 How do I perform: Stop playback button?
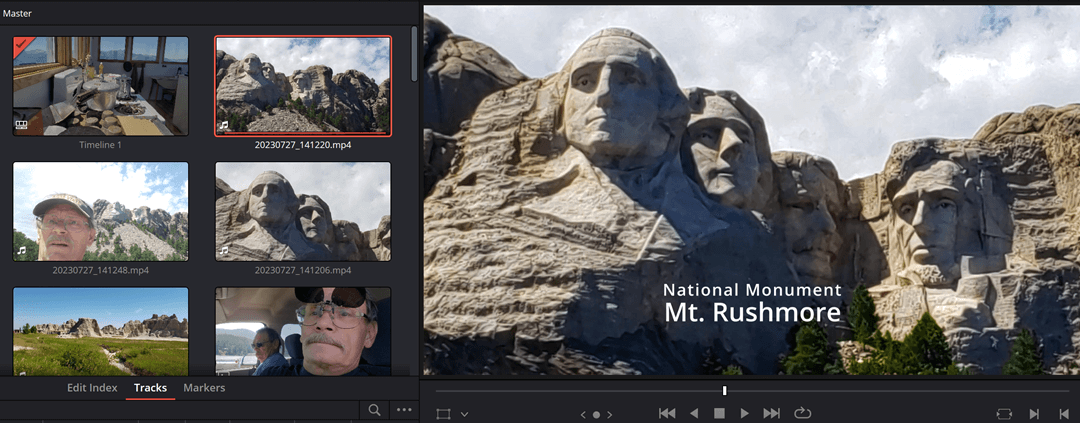719,413
